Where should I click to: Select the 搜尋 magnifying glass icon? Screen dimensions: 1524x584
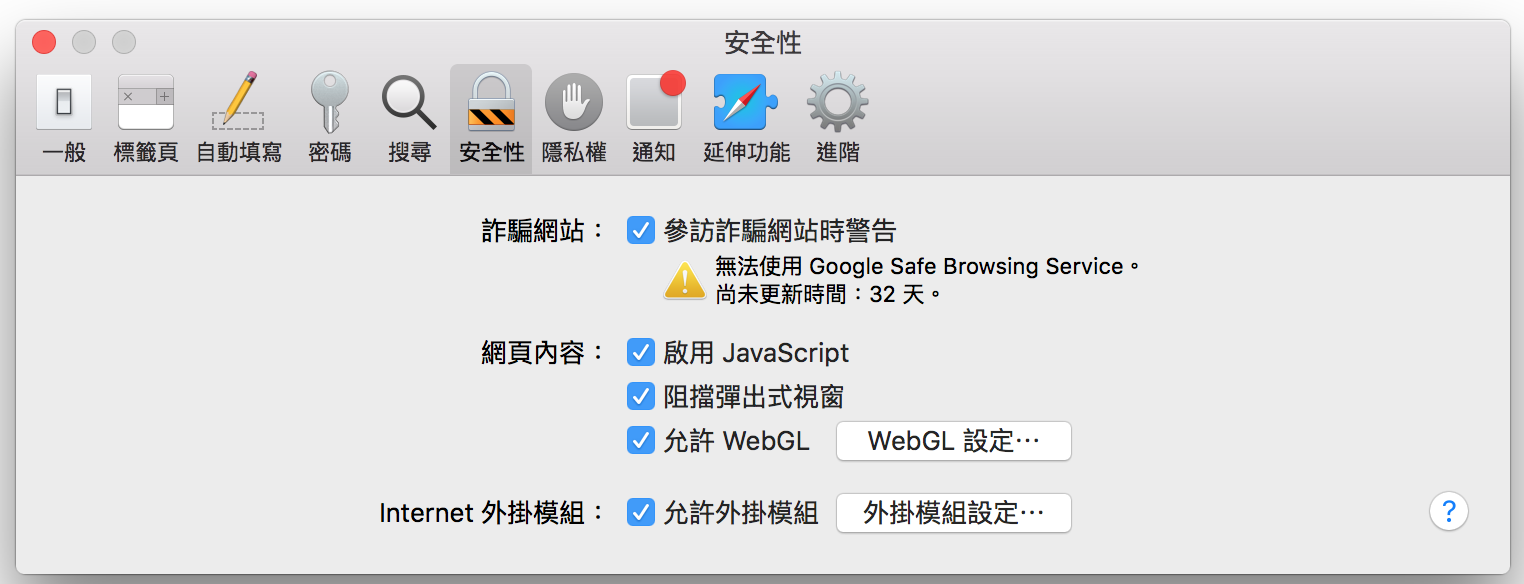409,103
